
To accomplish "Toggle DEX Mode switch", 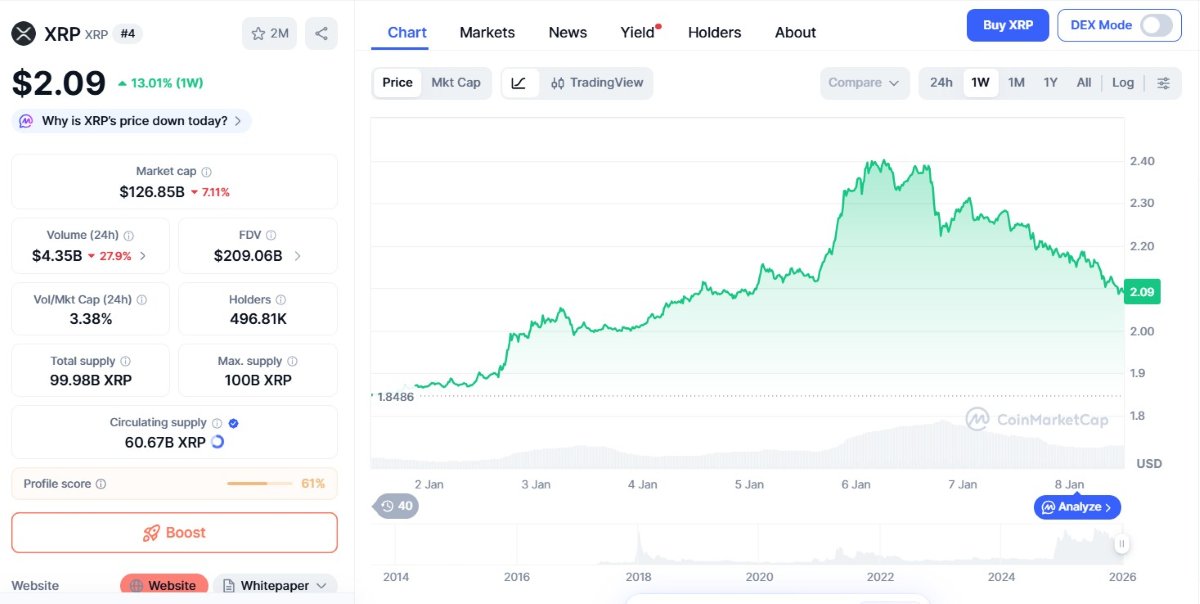I will click(x=1156, y=25).
